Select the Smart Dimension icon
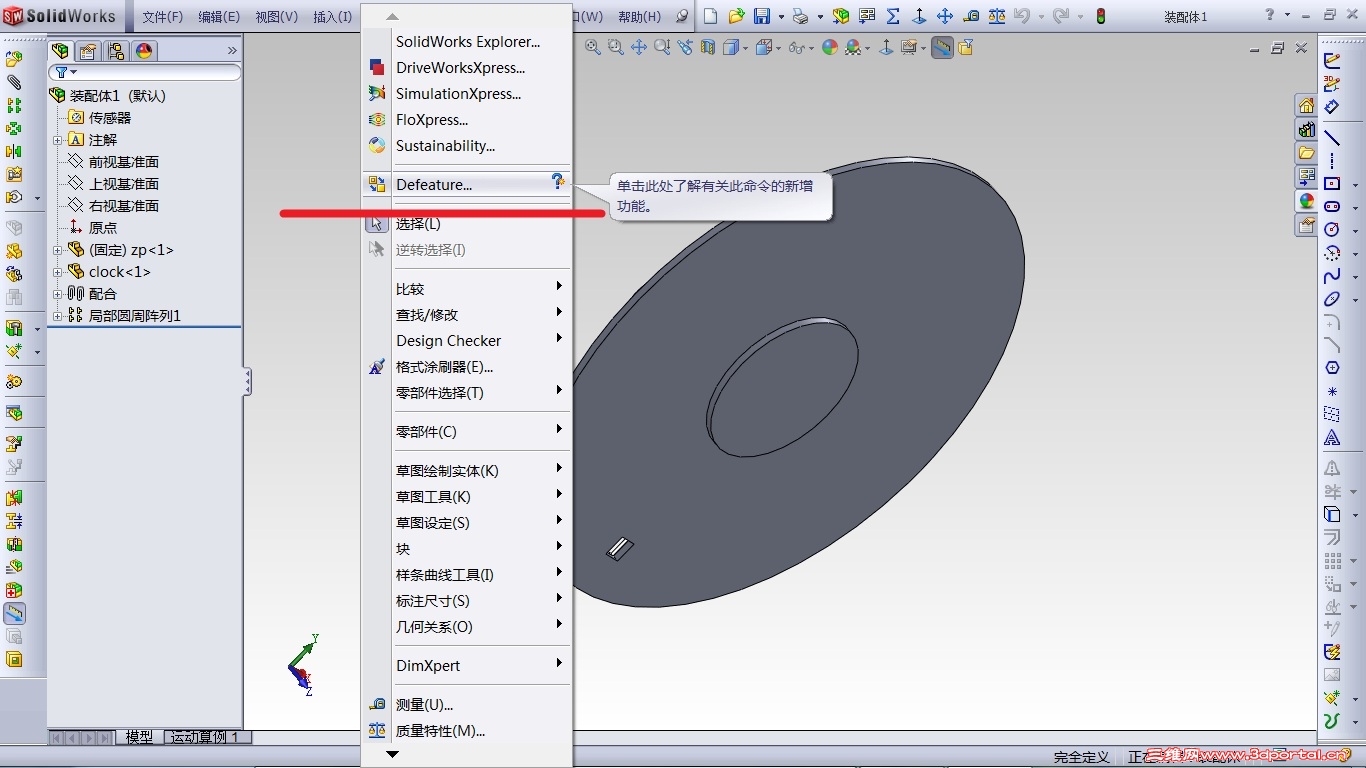This screenshot has height=768, width=1366. [1332, 108]
